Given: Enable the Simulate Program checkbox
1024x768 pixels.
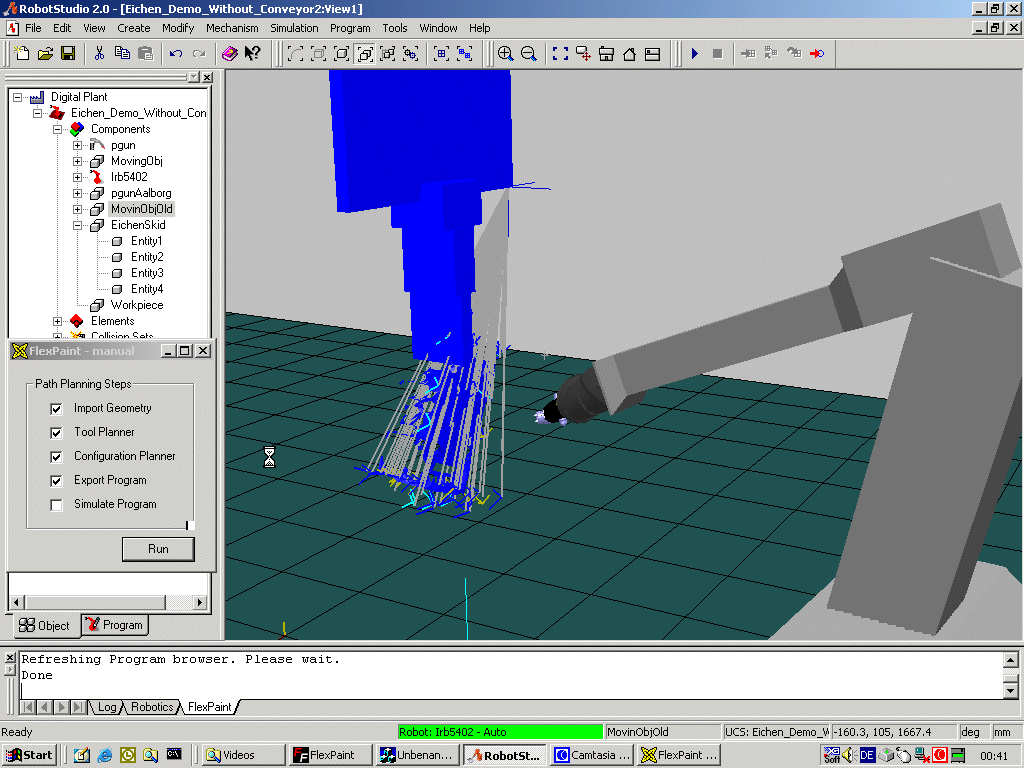Looking at the screenshot, I should pos(56,505).
